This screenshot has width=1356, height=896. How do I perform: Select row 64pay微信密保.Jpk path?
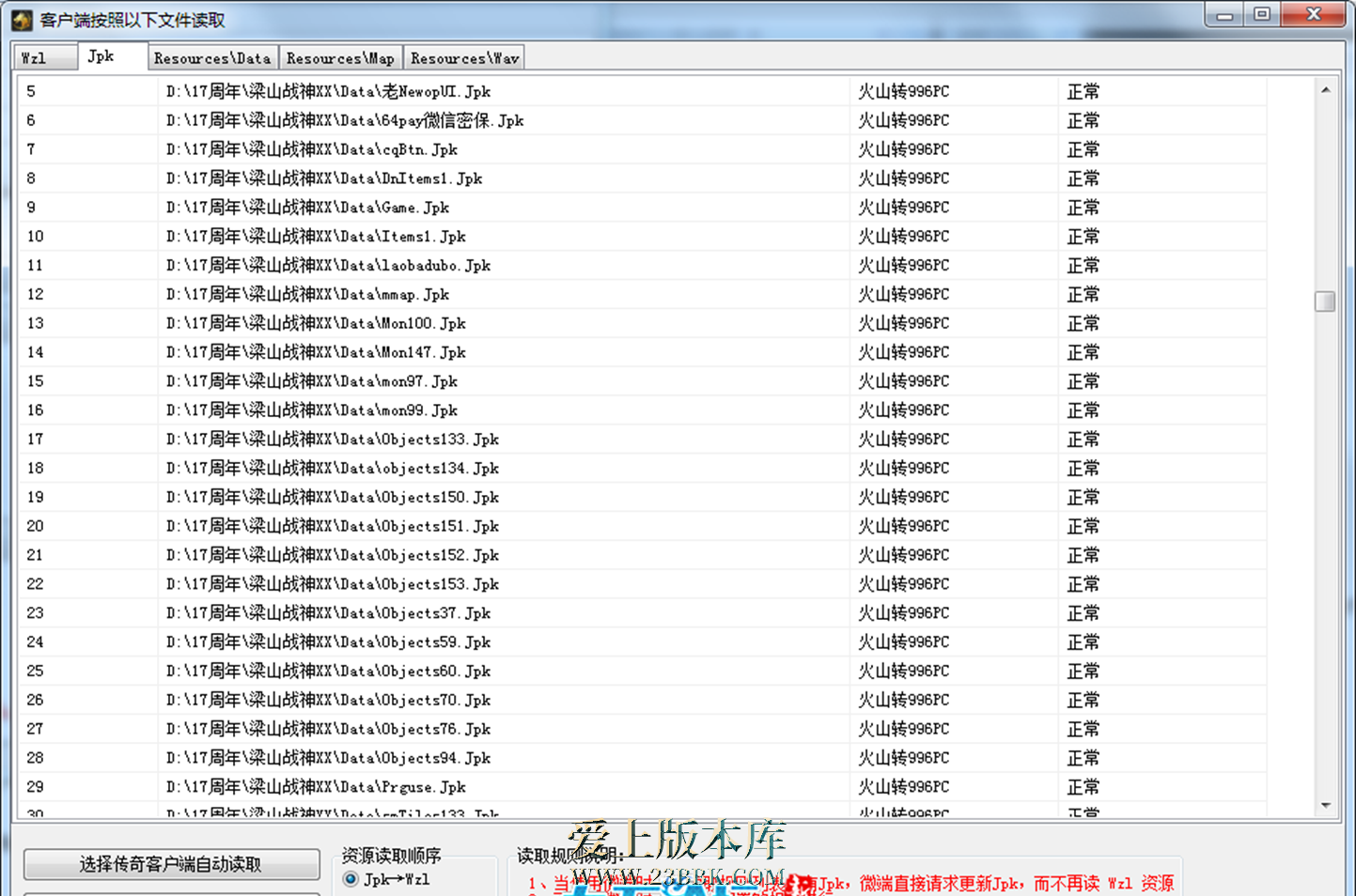(345, 120)
